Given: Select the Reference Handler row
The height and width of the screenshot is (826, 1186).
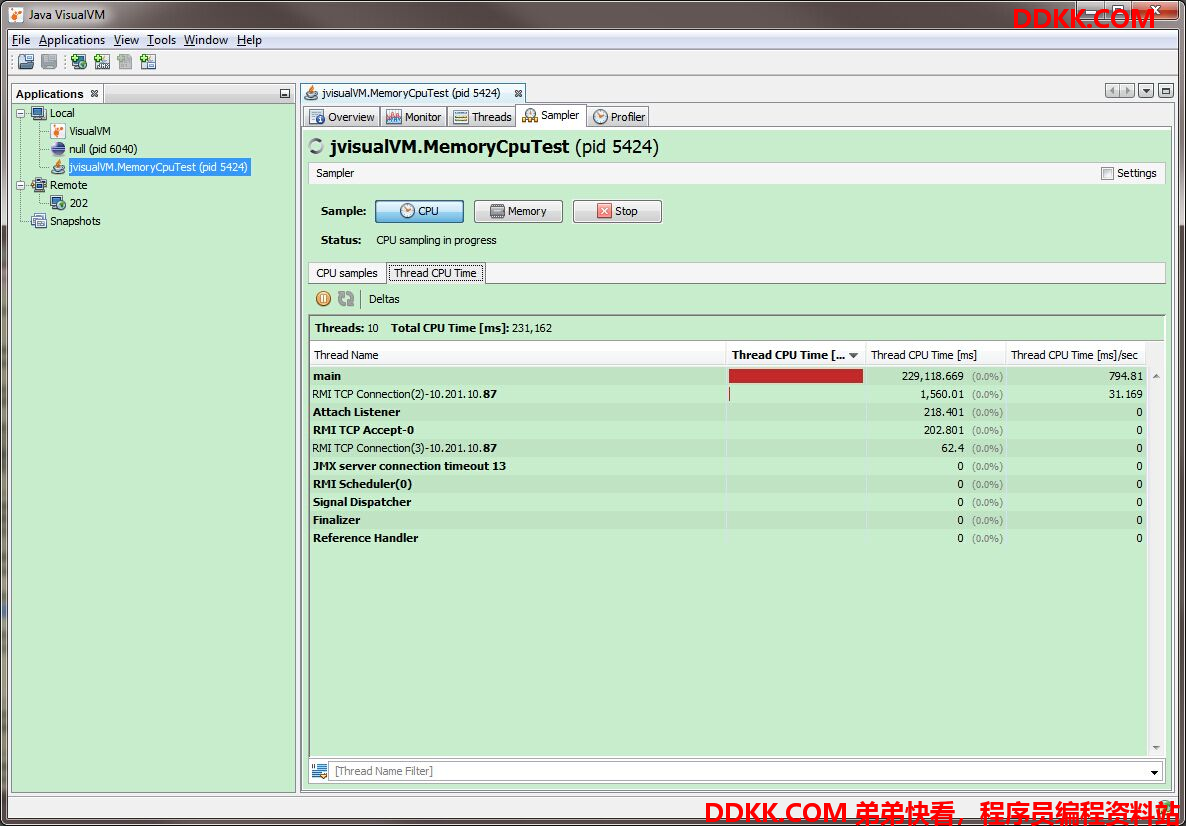Looking at the screenshot, I should pos(728,539).
